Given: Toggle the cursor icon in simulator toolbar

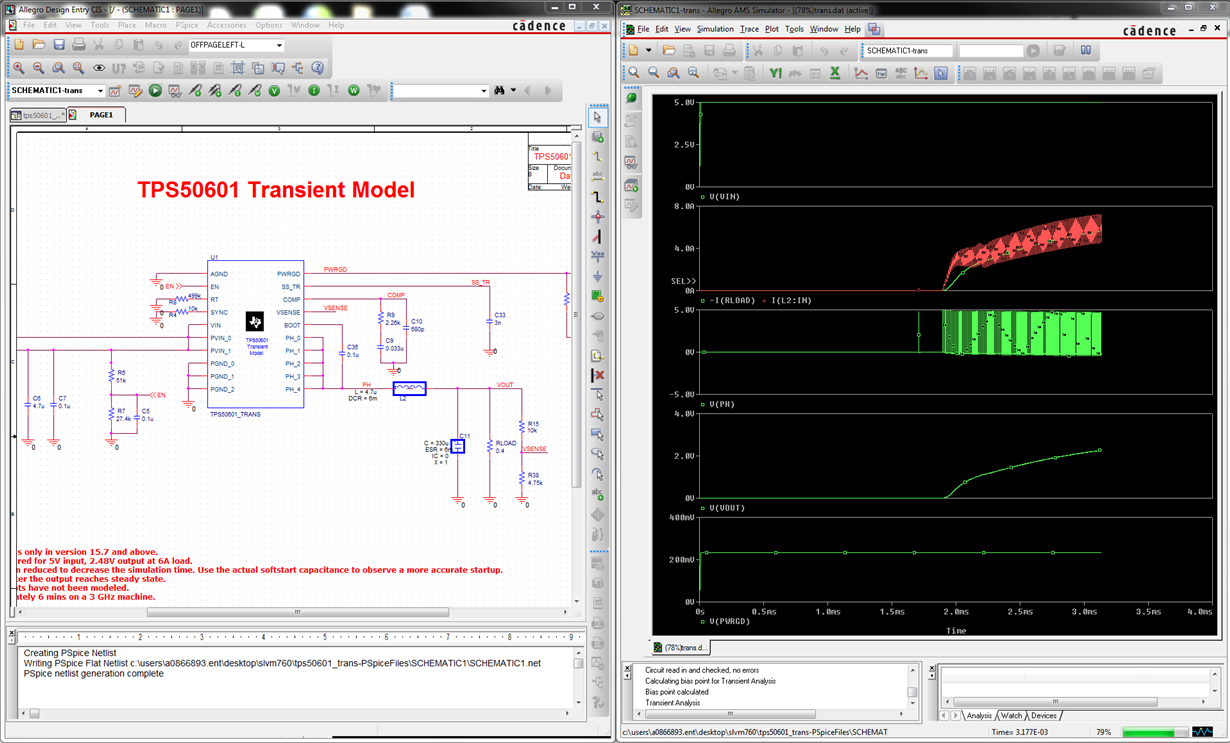Looking at the screenshot, I should [x=941, y=73].
